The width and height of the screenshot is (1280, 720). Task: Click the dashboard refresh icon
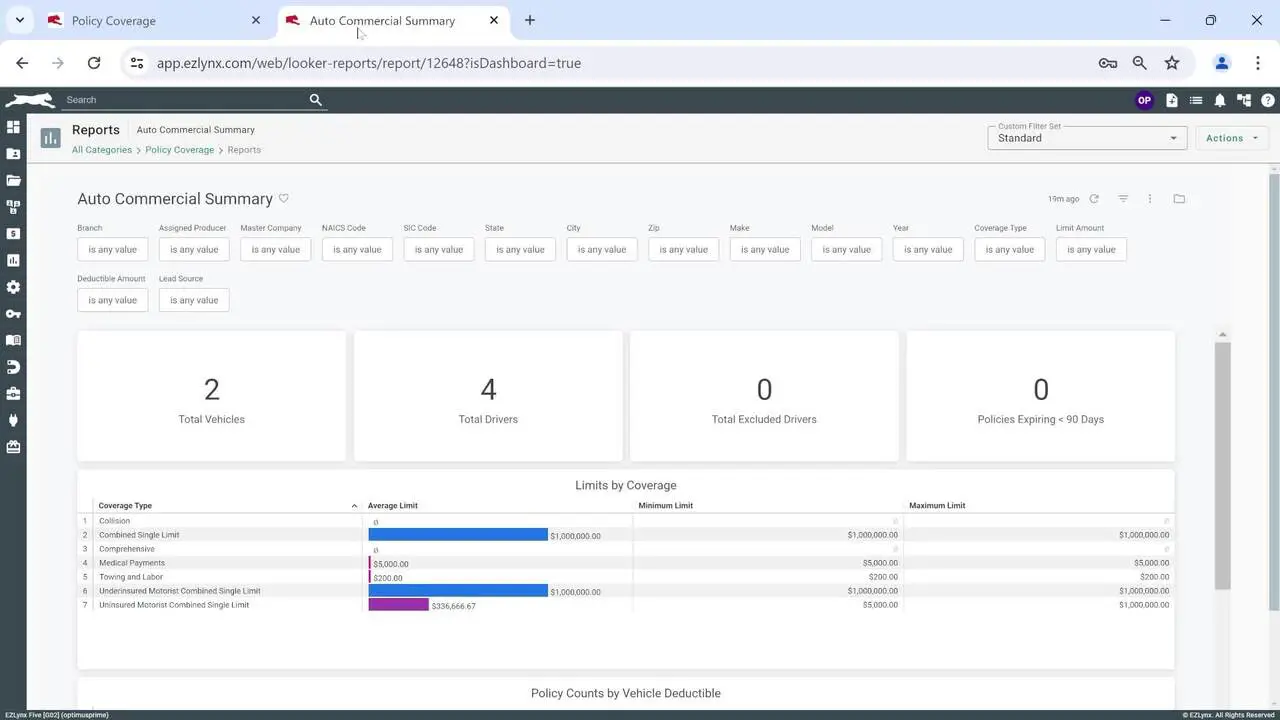click(1094, 199)
